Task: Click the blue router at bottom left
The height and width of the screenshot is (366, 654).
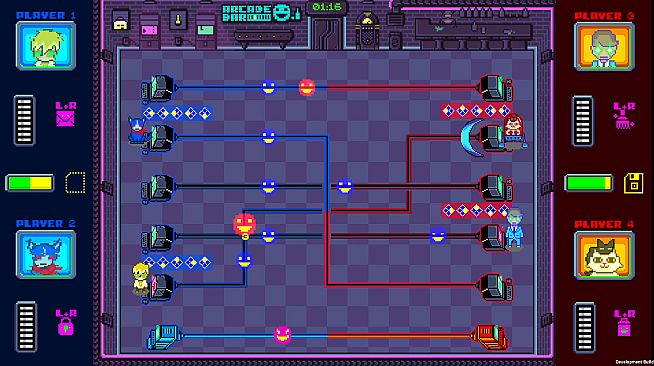Action: (x=164, y=337)
